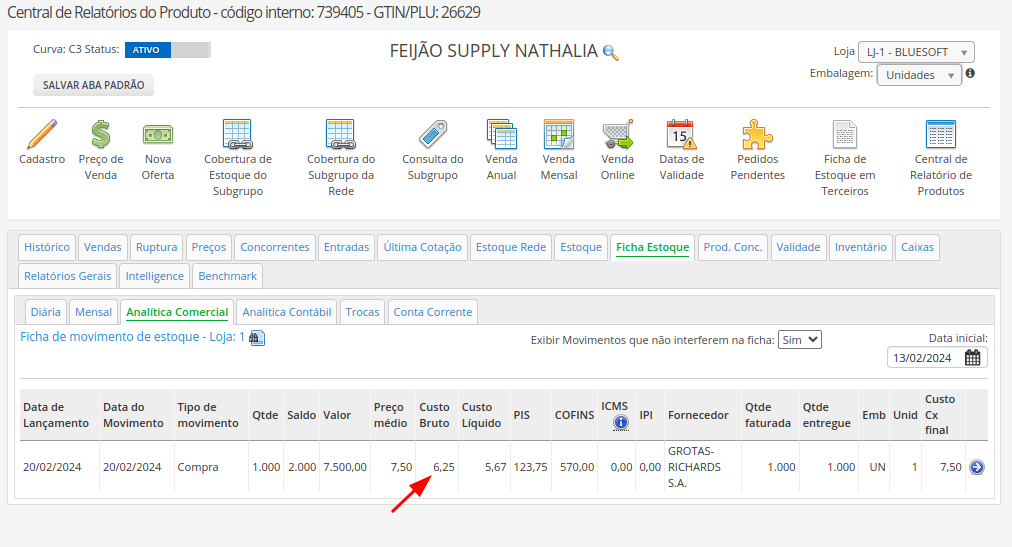Open Consulta do Subgrupo tag icon
Image resolution: width=1012 pixels, height=547 pixels.
tap(432, 134)
